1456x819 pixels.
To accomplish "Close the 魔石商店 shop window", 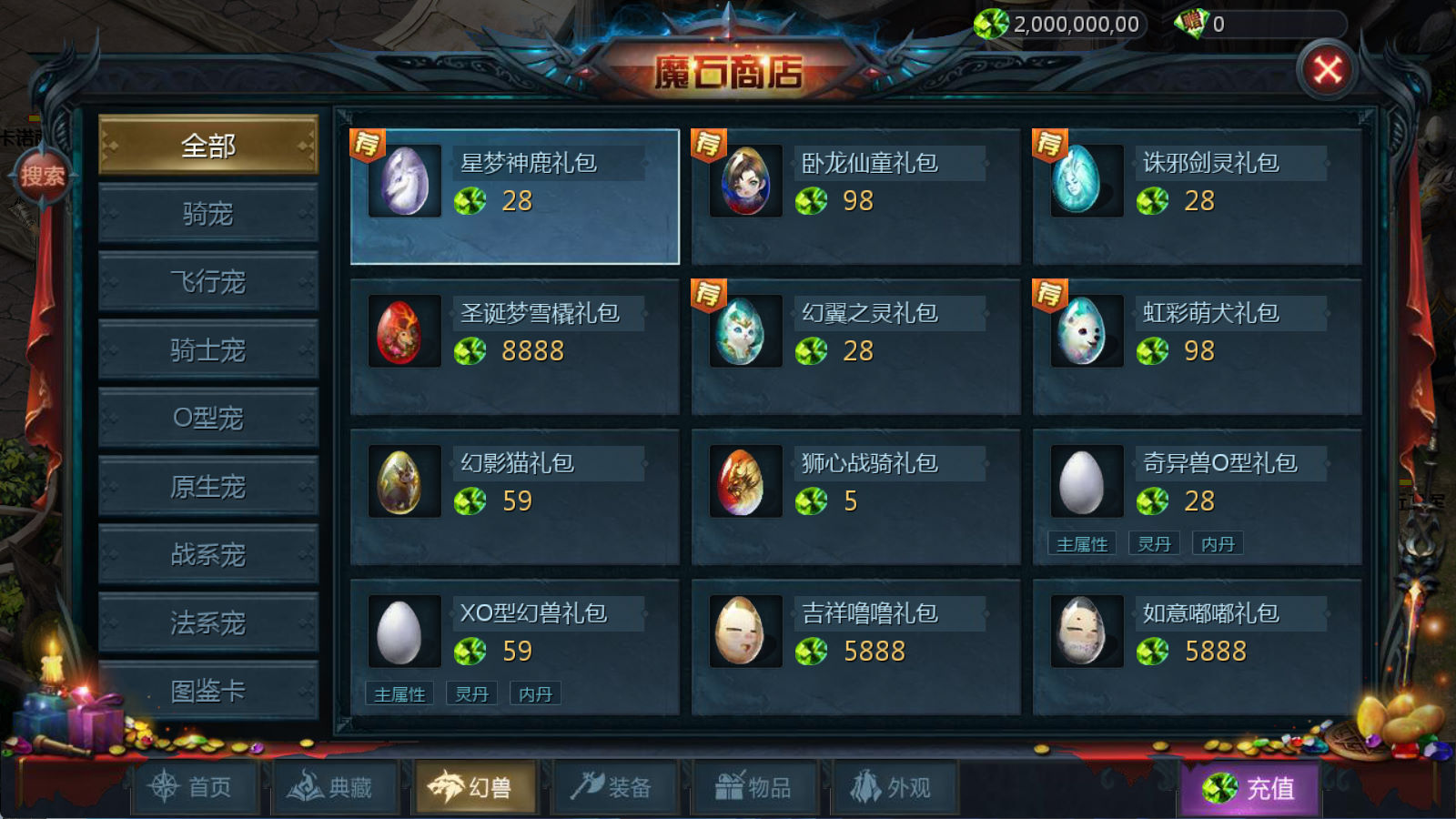I will click(x=1328, y=69).
